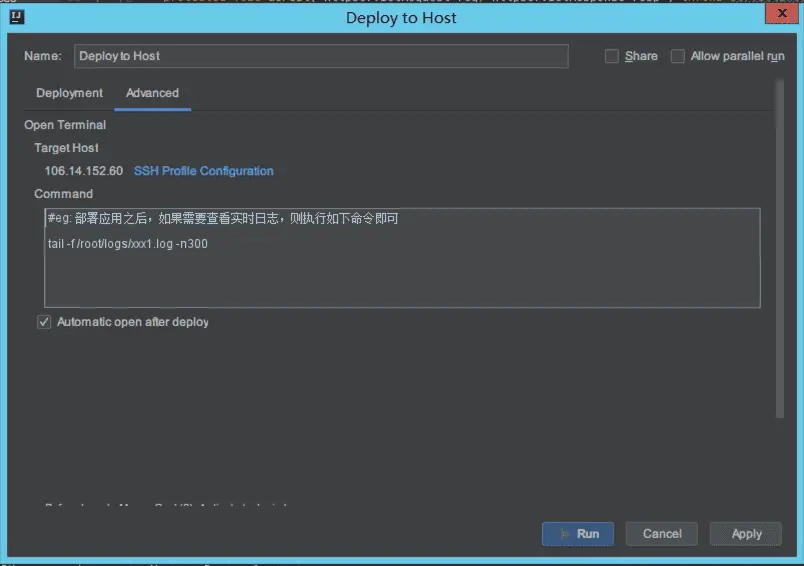Click the target host IP 106.14.152.60

(x=84, y=171)
